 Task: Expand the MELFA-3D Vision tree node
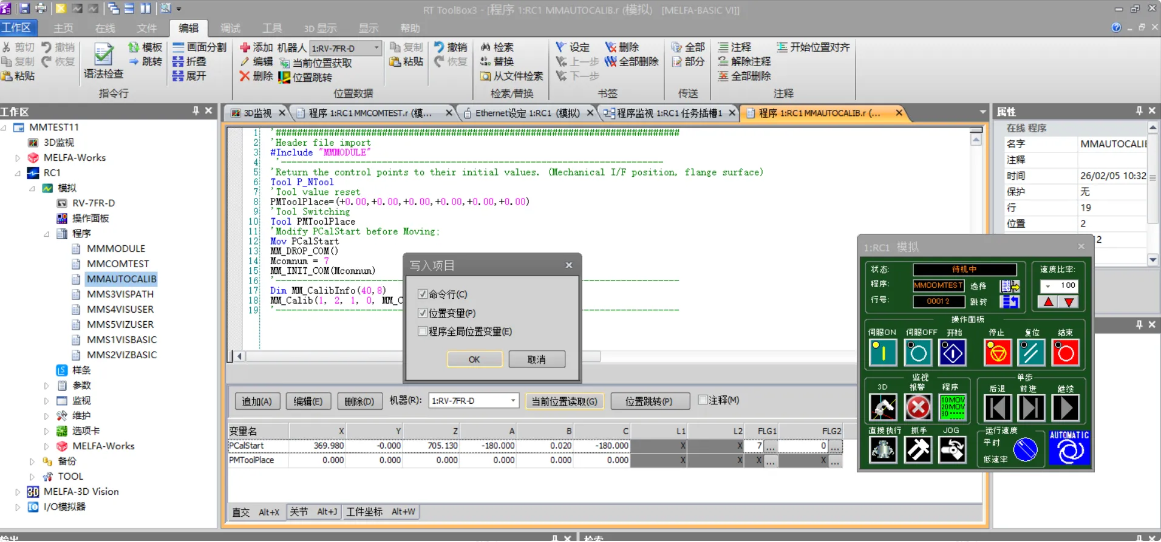tap(17, 492)
